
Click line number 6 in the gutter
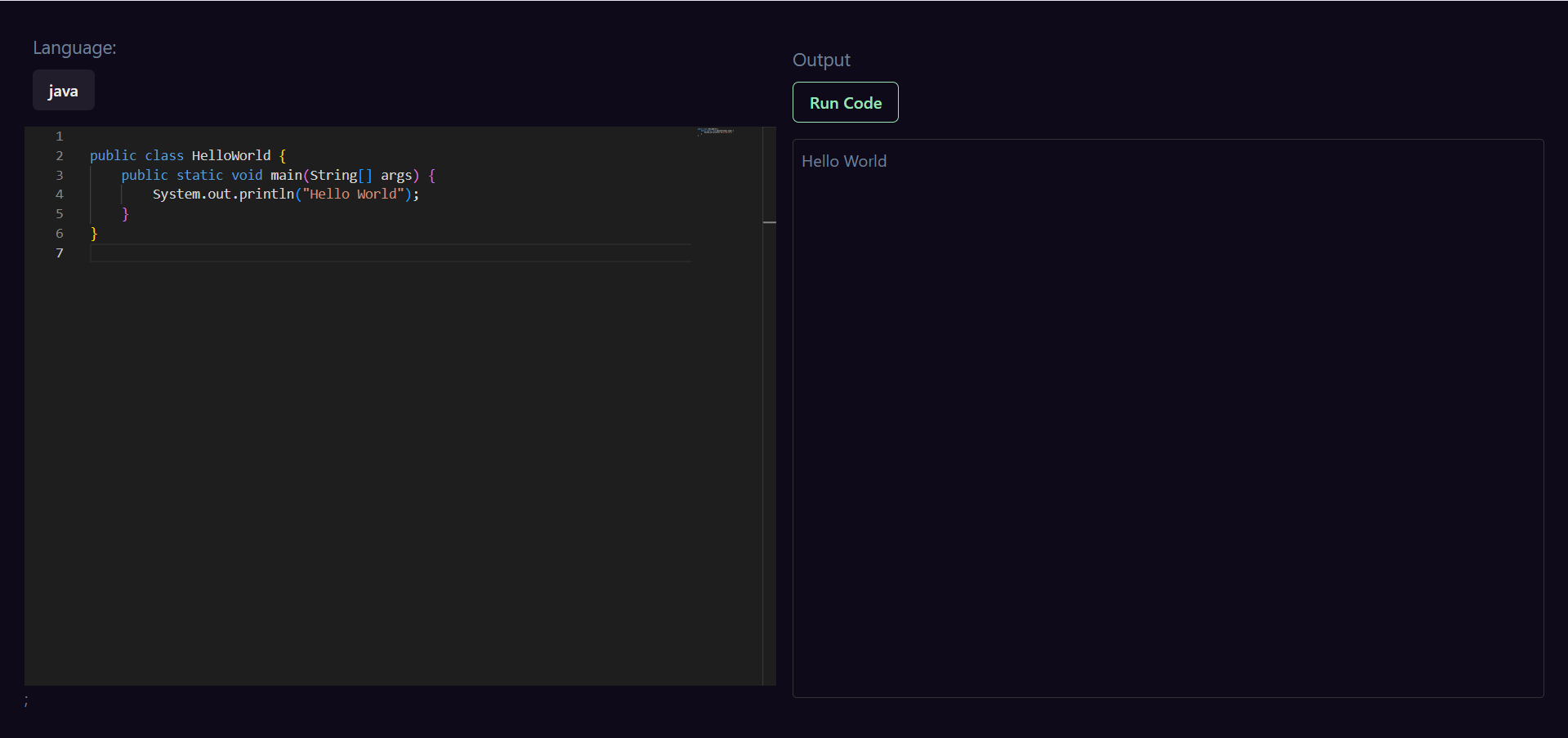59,234
